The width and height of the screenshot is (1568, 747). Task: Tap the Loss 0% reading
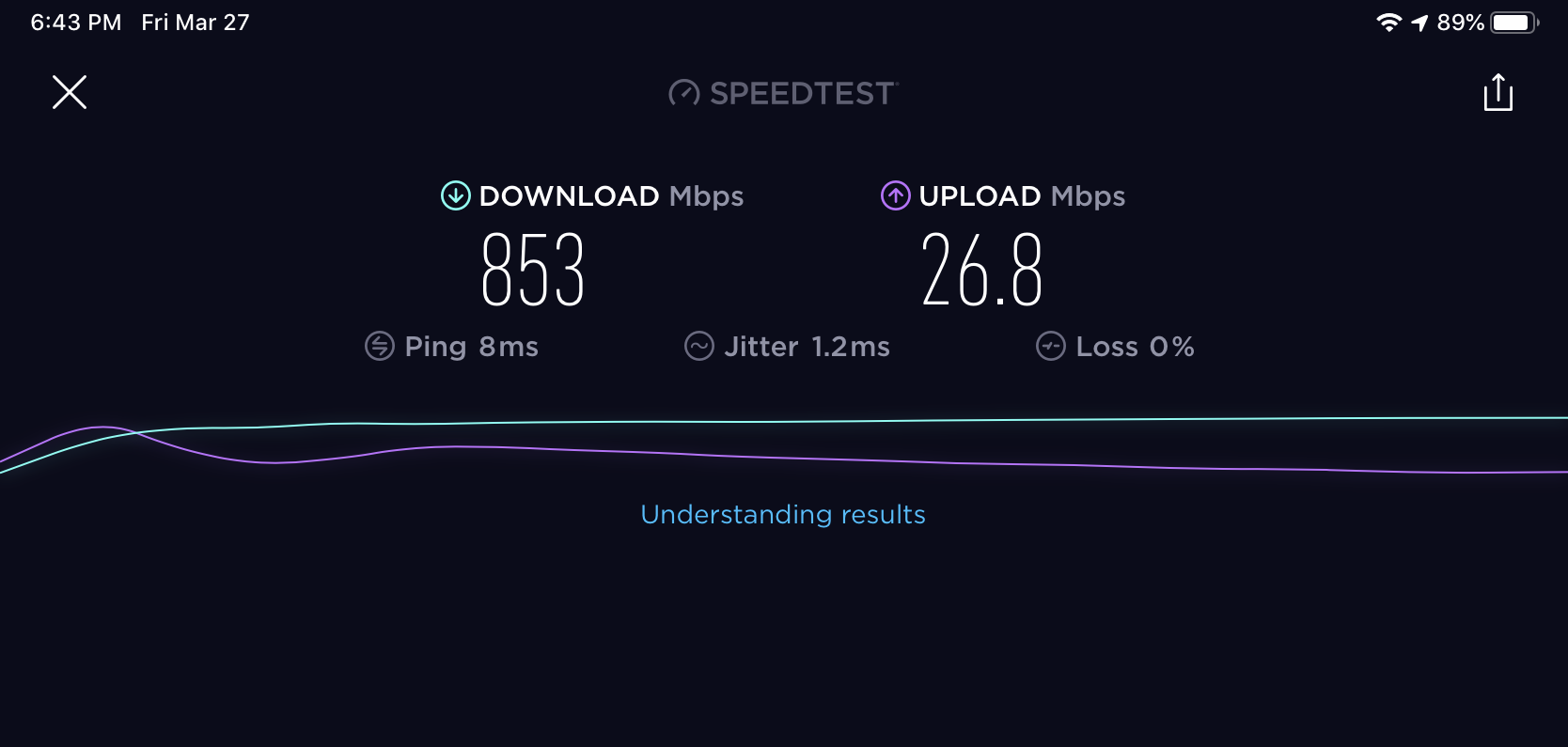(x=1135, y=347)
